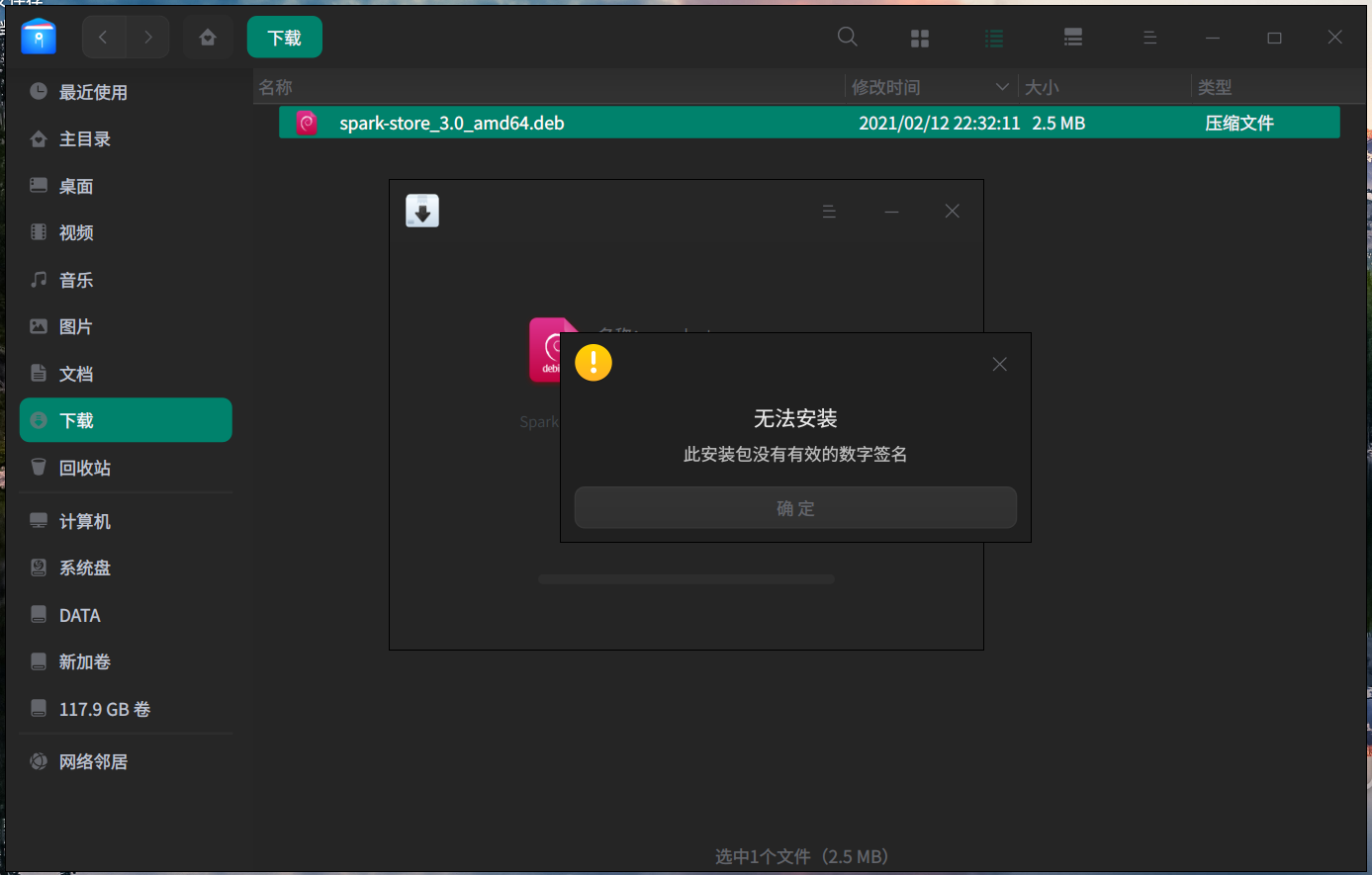Click the 2.5 MB size cell
The image size is (1372, 875).
coord(1058,124)
